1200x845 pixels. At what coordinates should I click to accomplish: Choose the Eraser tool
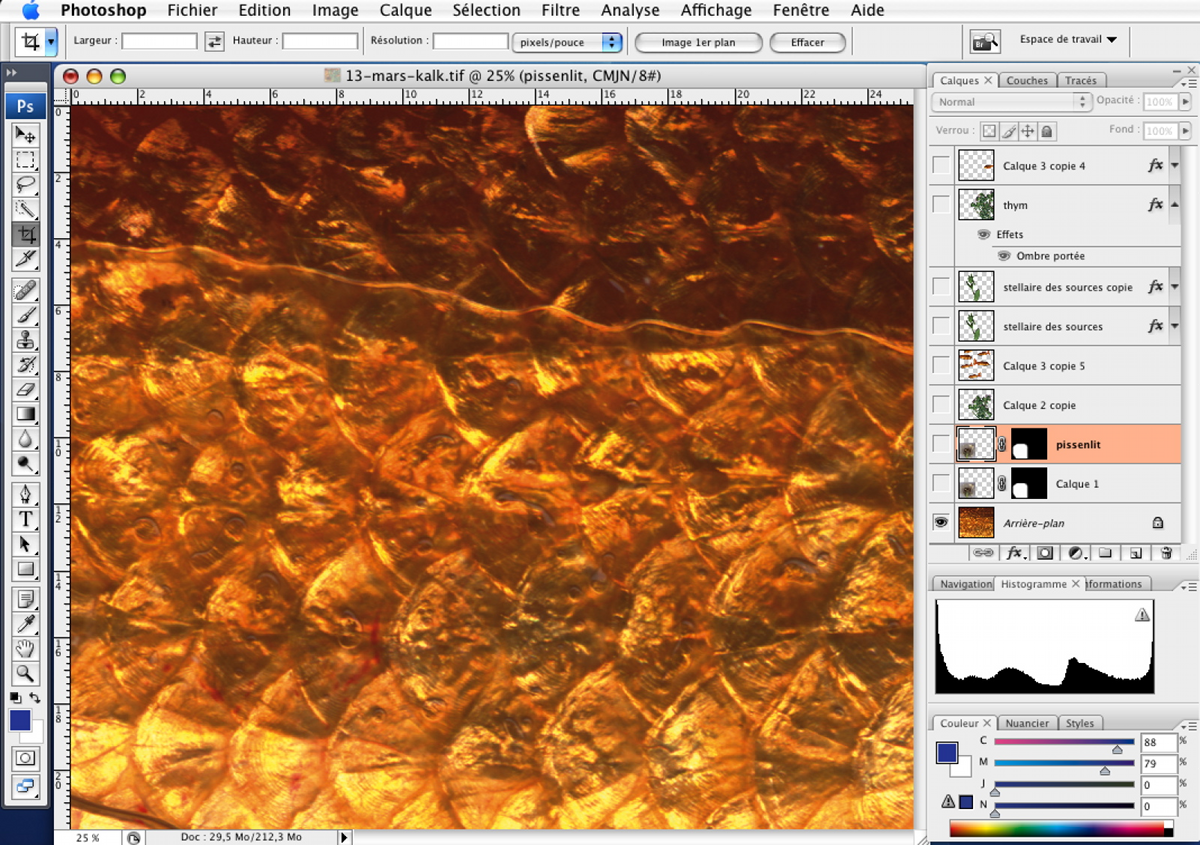(26, 390)
